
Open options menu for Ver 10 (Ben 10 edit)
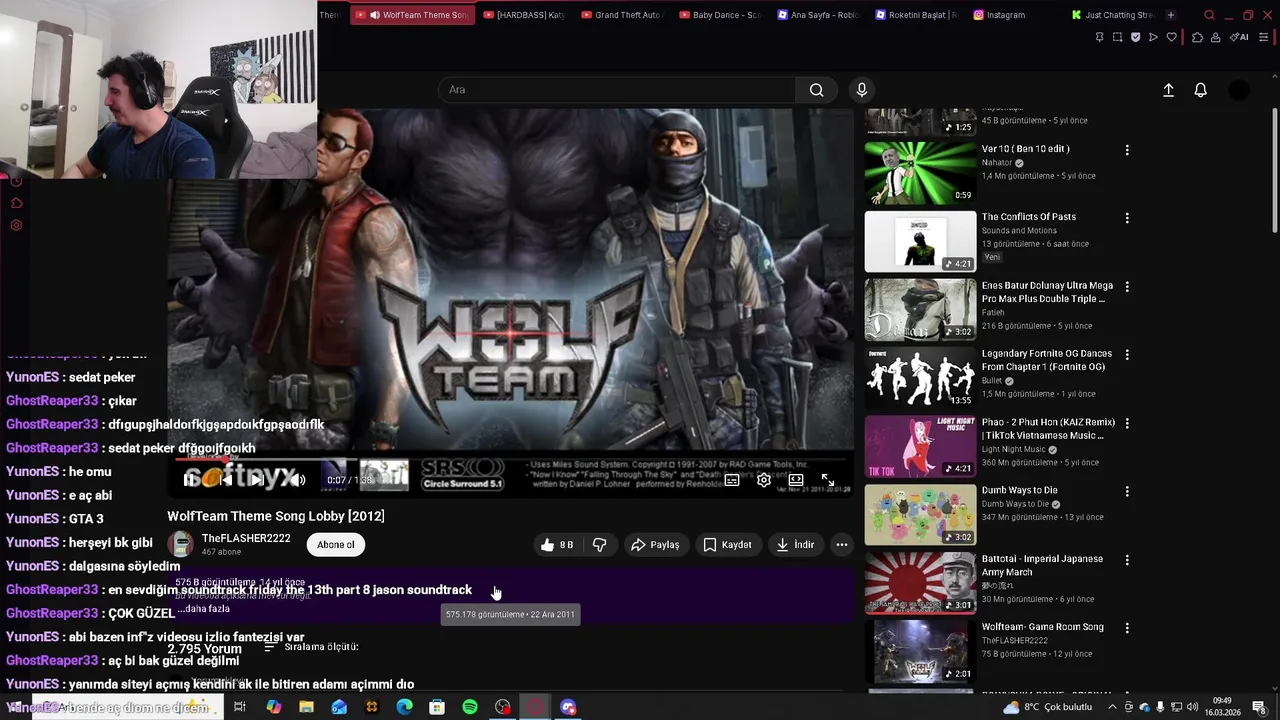pos(1127,150)
